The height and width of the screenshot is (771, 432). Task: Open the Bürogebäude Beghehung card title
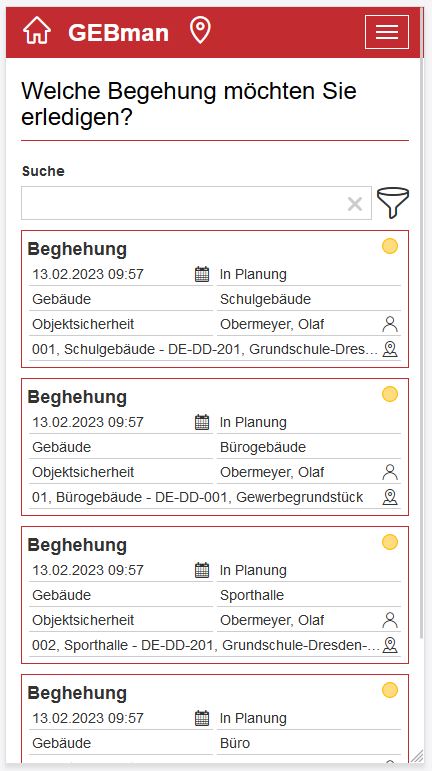point(77,397)
